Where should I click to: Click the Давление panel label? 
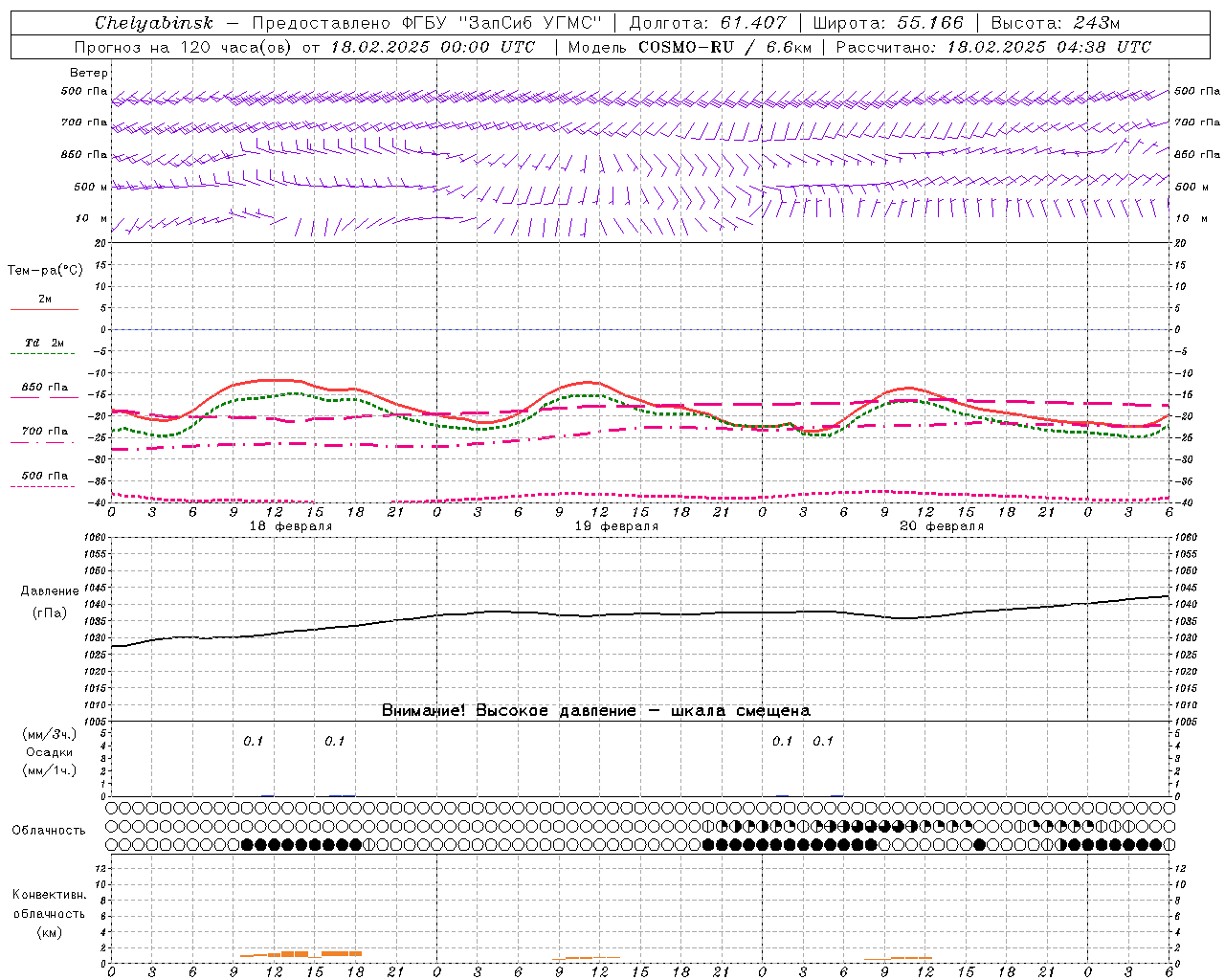click(50, 591)
